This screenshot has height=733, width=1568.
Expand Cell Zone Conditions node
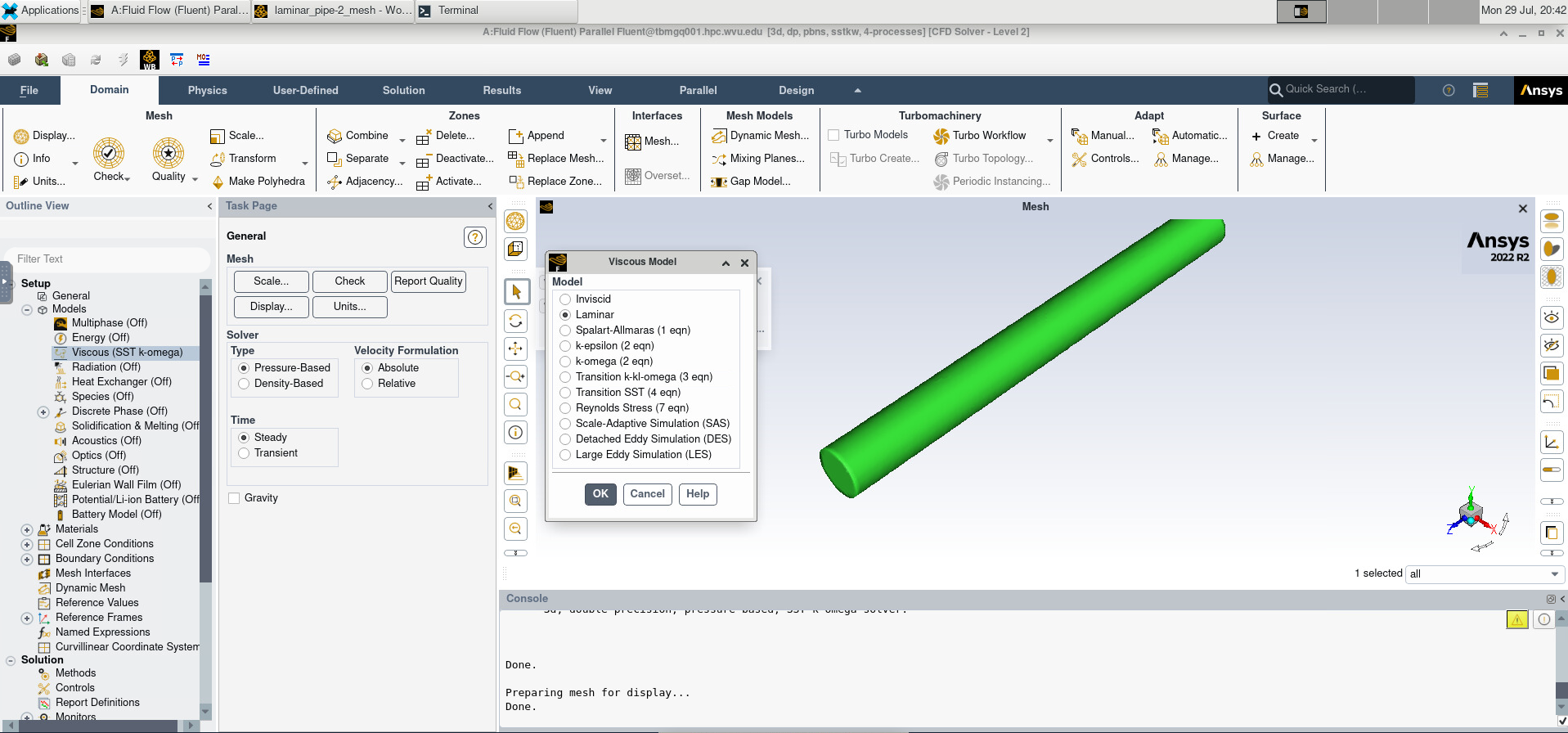(27, 545)
